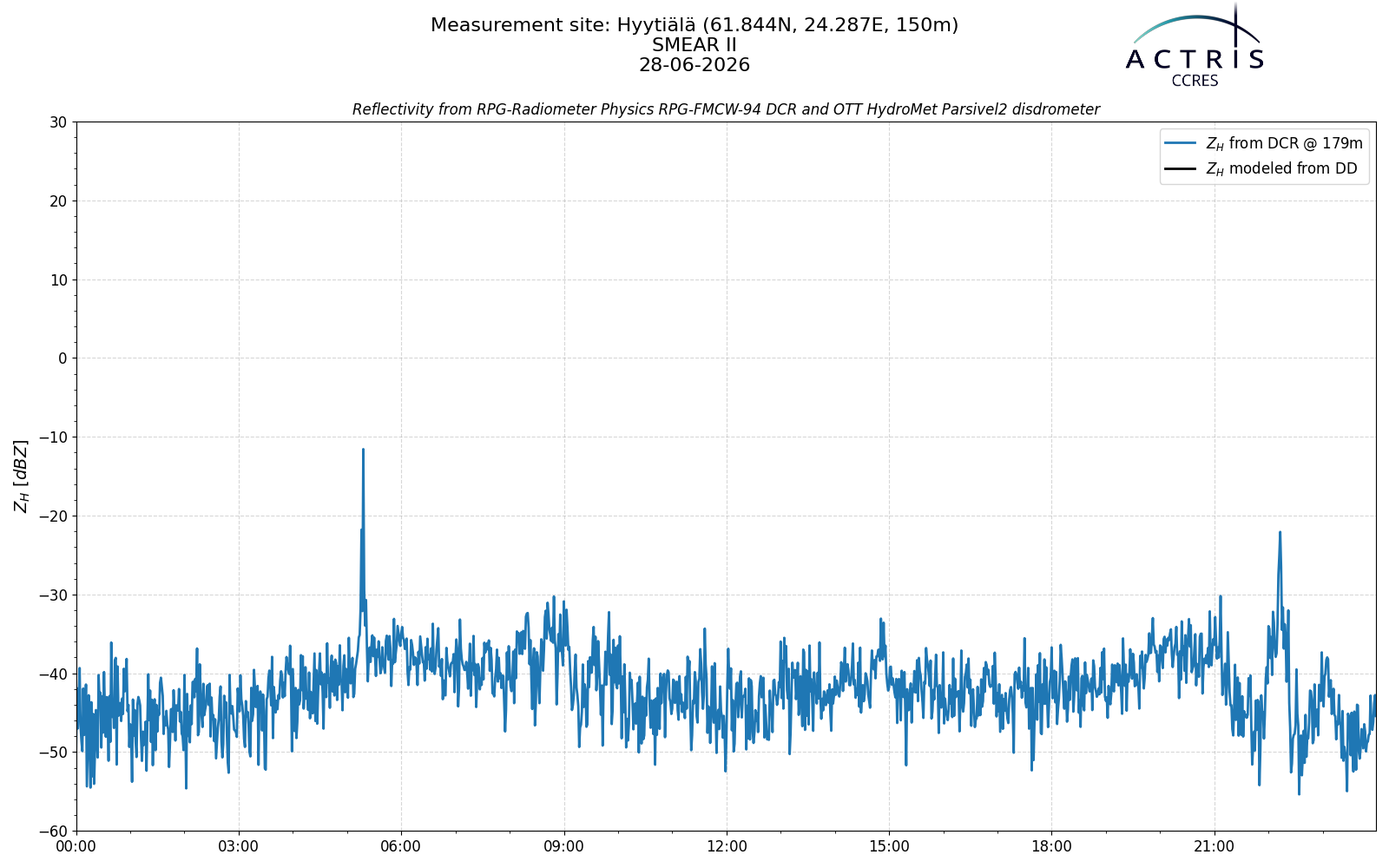1389x868 pixels.
Task: Click the y-axis tick label '−50'
Action: (x=52, y=753)
